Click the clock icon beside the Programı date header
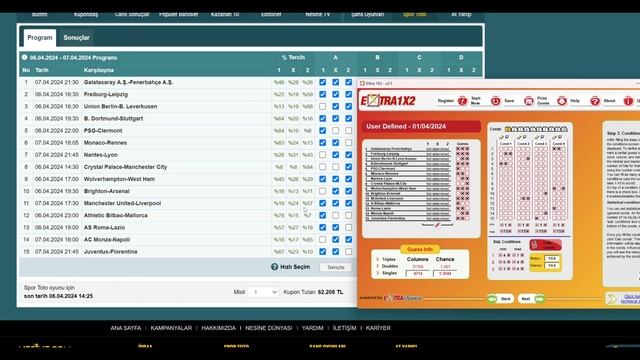This screenshot has height=360, width=640. 24,58
